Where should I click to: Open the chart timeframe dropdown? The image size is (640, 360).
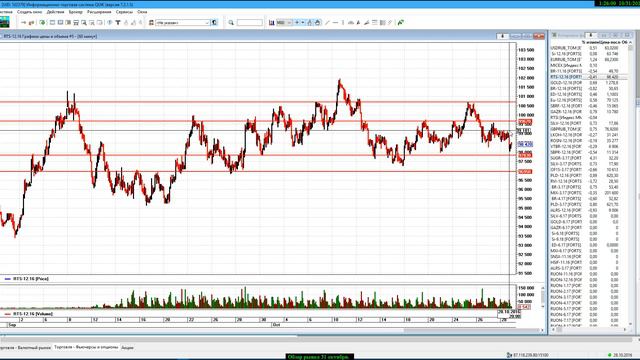coord(284,23)
